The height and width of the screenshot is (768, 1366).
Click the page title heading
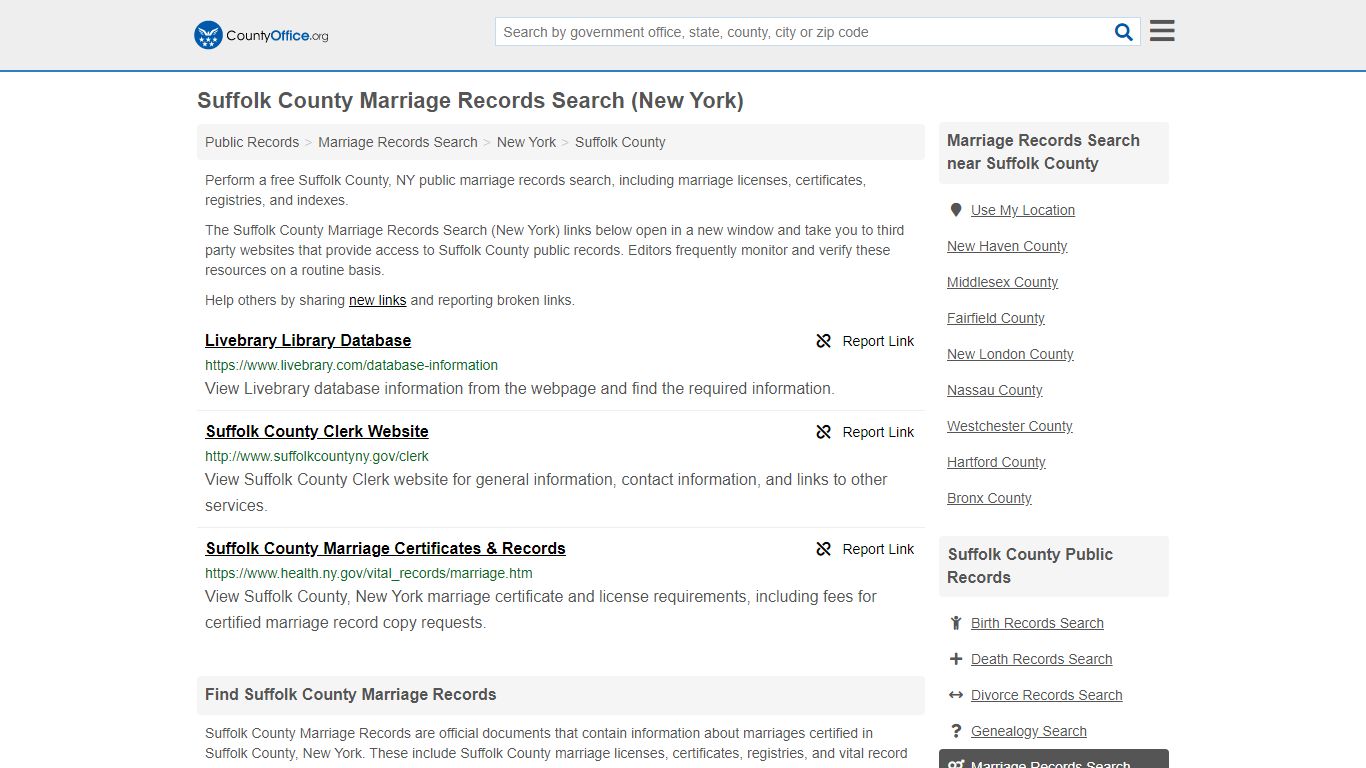[x=470, y=101]
